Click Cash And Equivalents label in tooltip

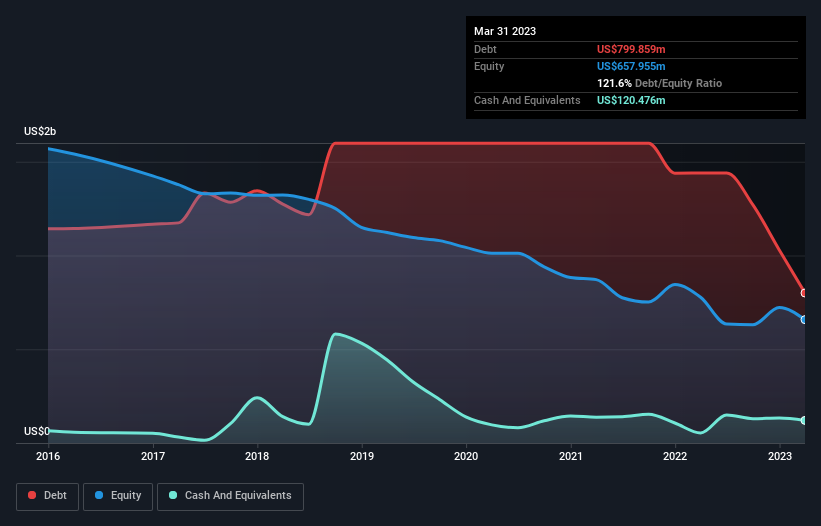[x=527, y=100]
